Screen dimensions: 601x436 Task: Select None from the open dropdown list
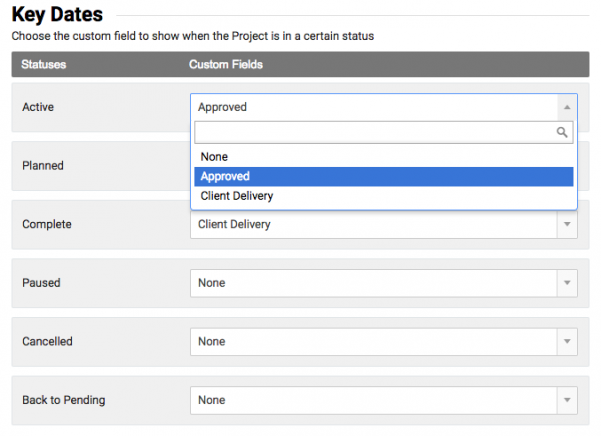(214, 157)
